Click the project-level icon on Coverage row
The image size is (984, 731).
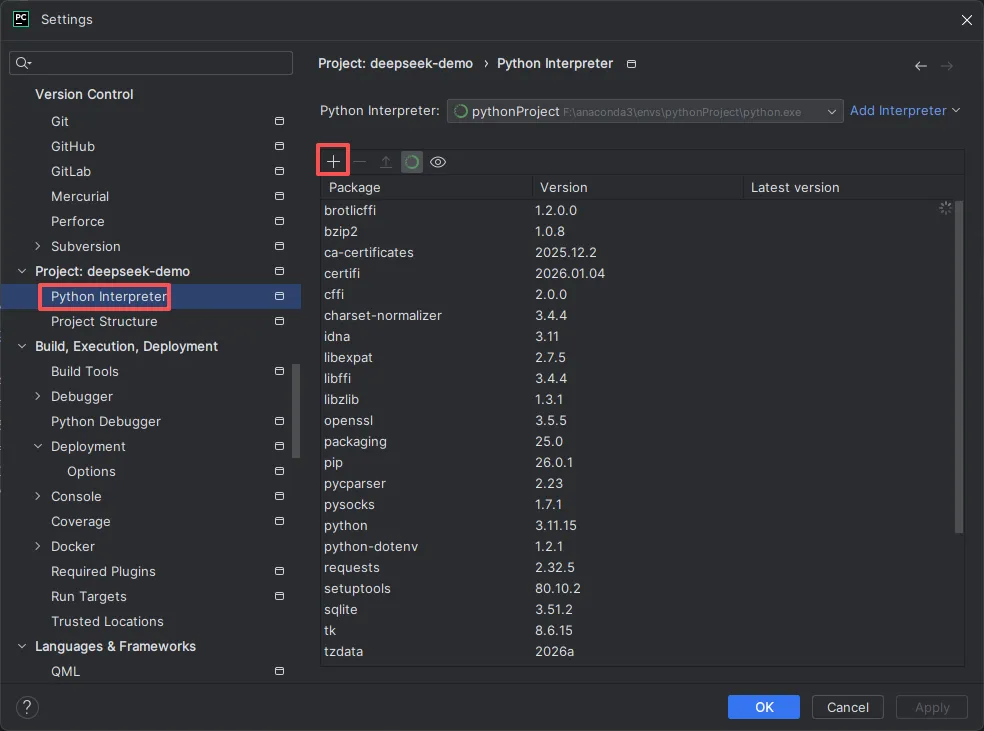(279, 521)
